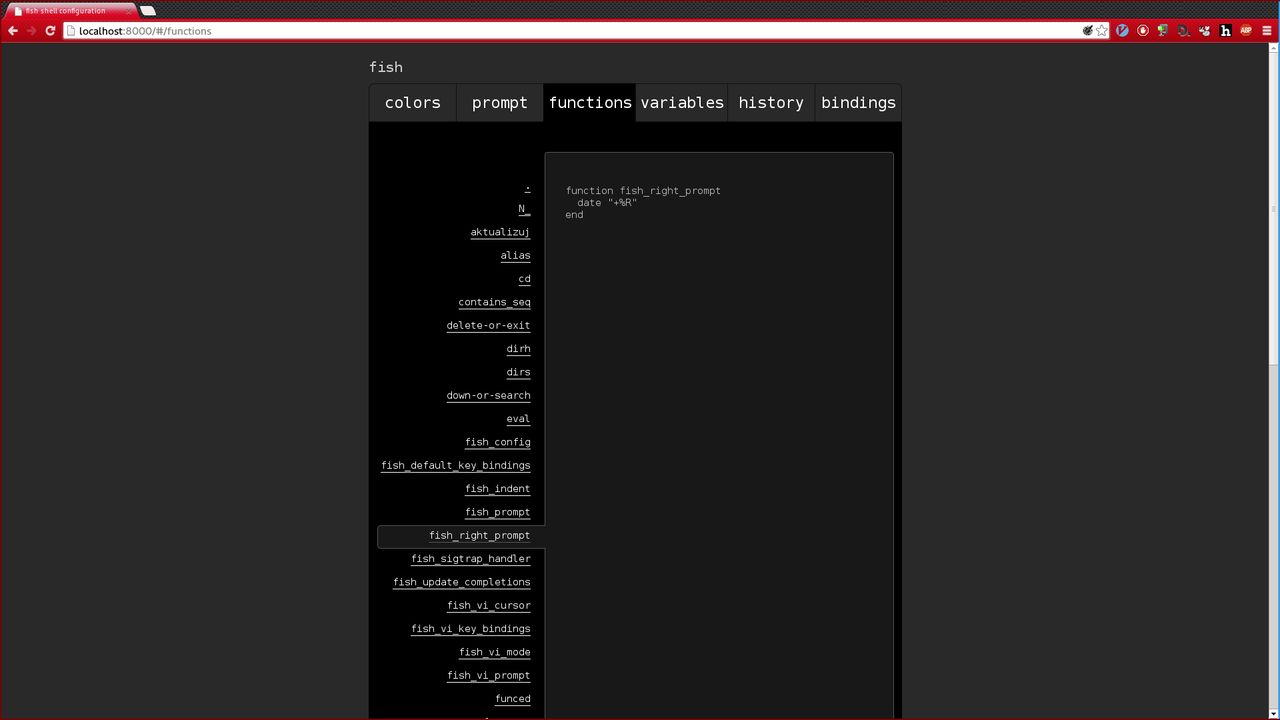Reload the page with refresh icon
This screenshot has height=720, width=1280.
(50, 31)
